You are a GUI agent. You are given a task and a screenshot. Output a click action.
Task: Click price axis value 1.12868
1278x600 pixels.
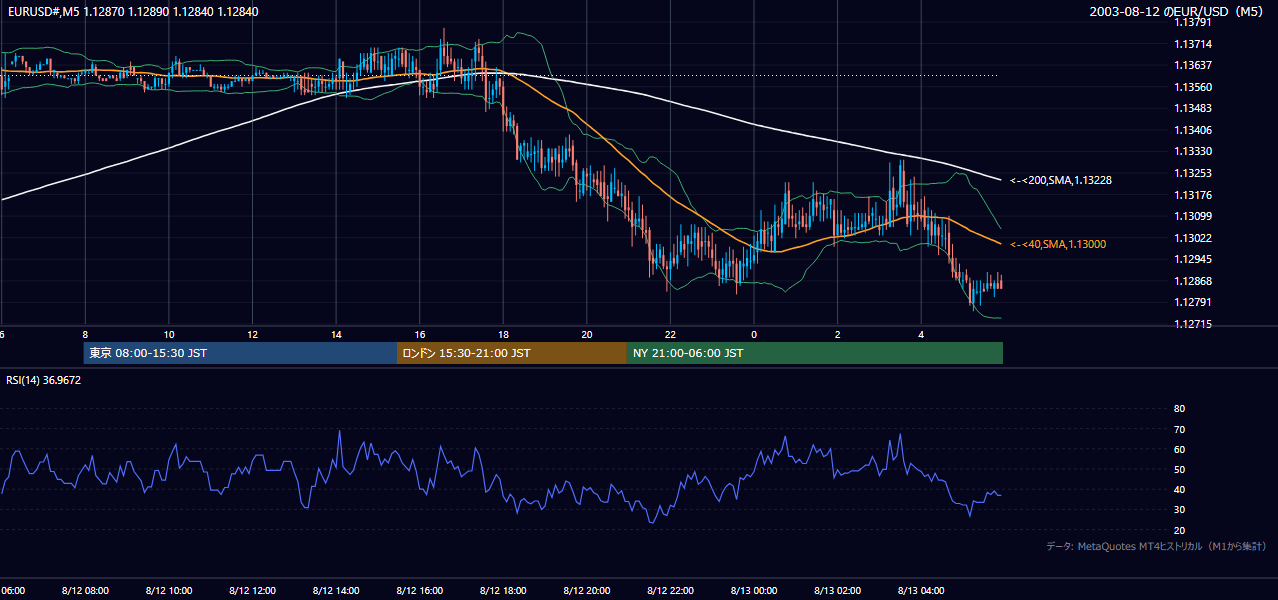click(x=1192, y=281)
